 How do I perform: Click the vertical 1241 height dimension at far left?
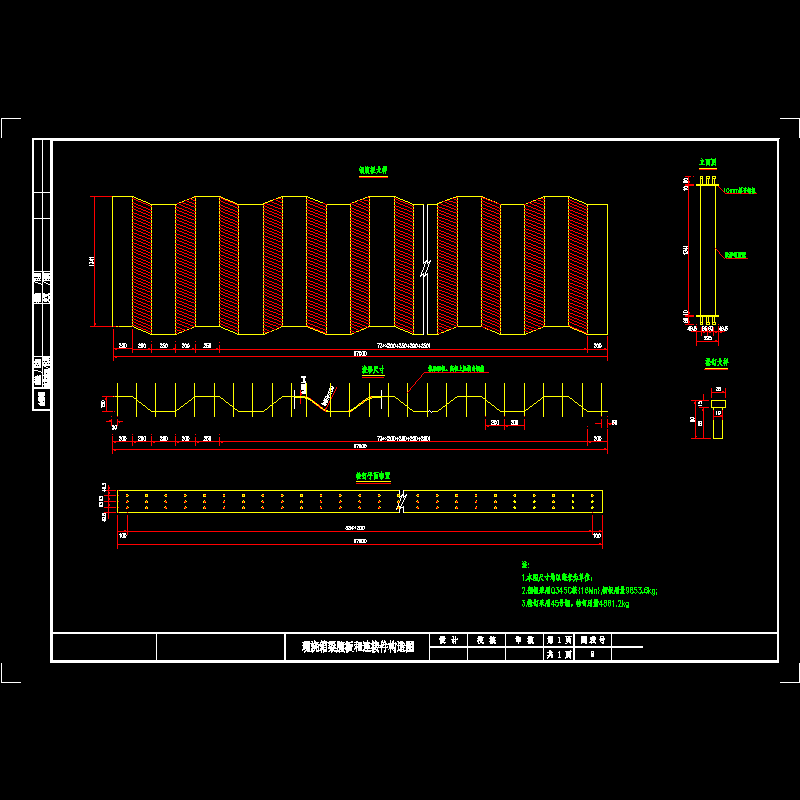[94, 262]
